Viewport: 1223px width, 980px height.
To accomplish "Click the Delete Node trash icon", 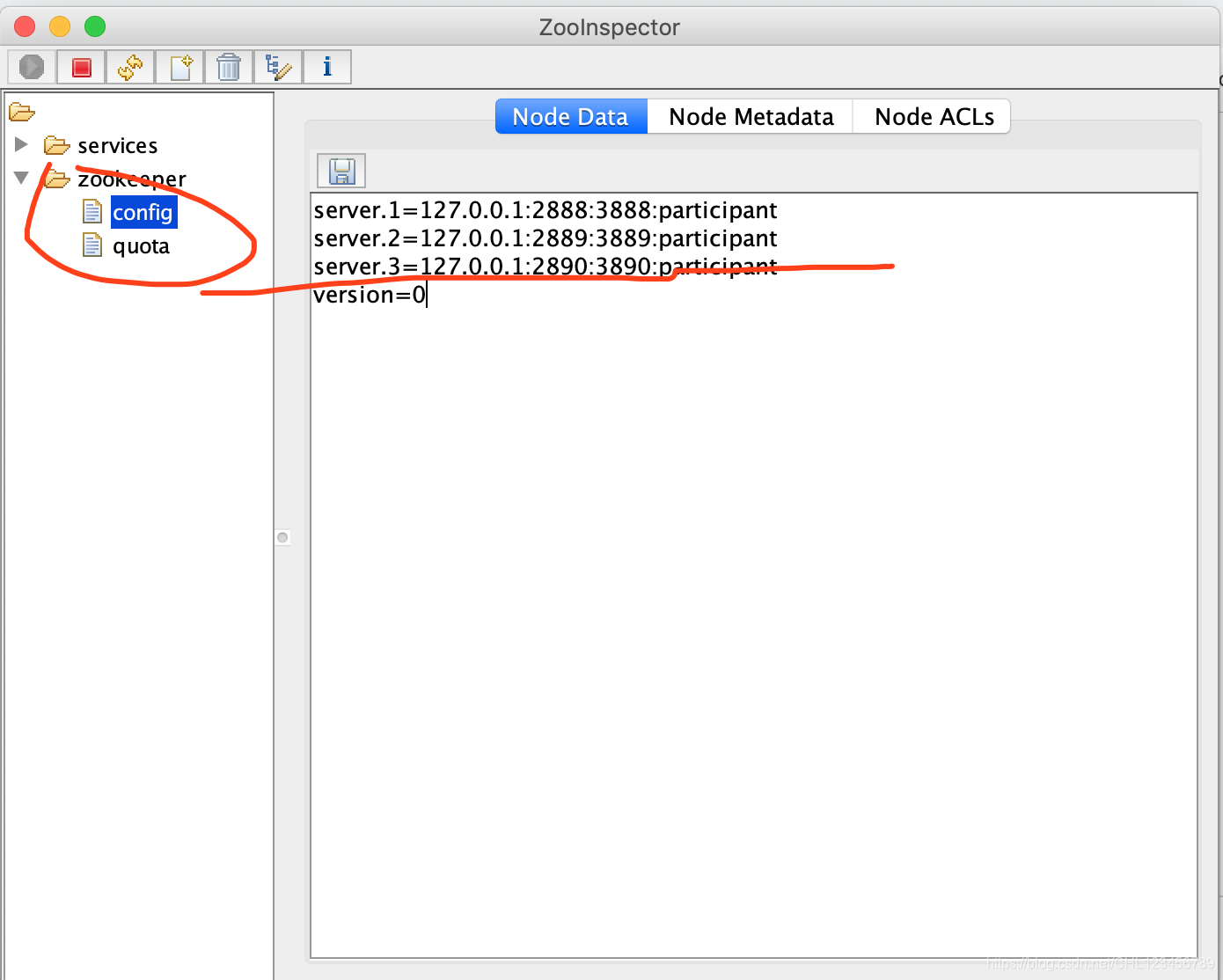I will point(229,67).
